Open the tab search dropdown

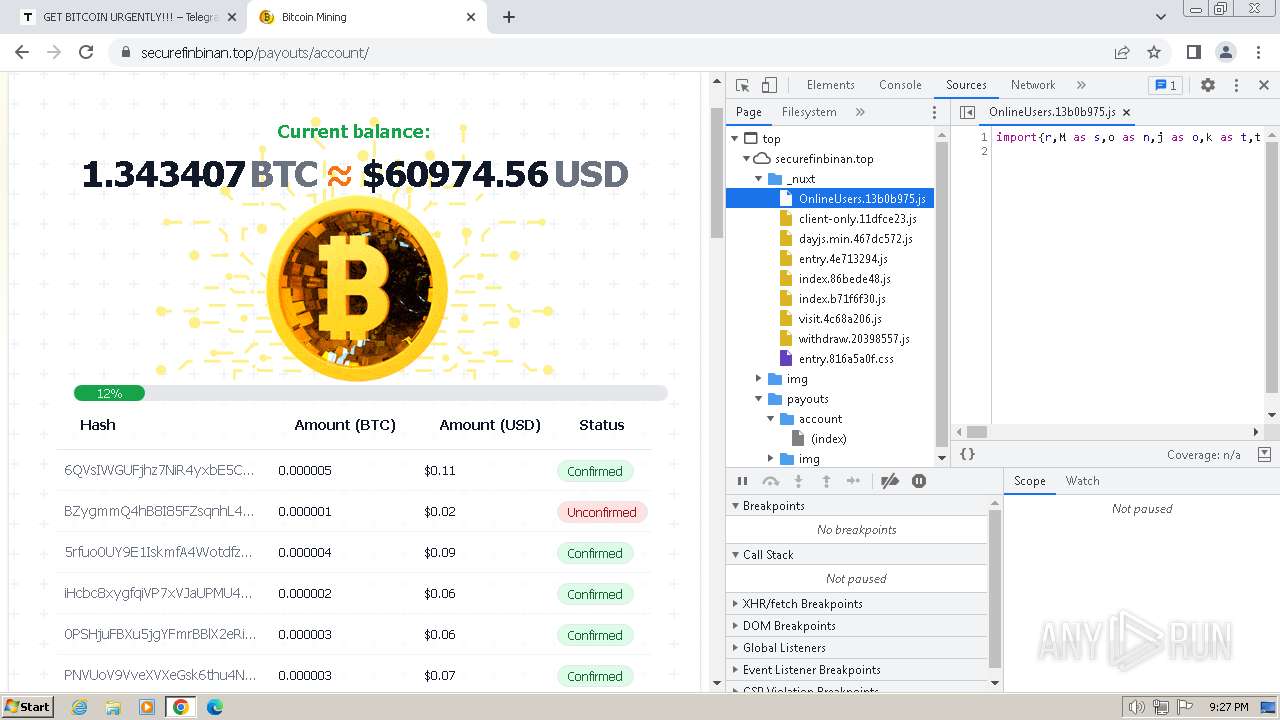1161,17
